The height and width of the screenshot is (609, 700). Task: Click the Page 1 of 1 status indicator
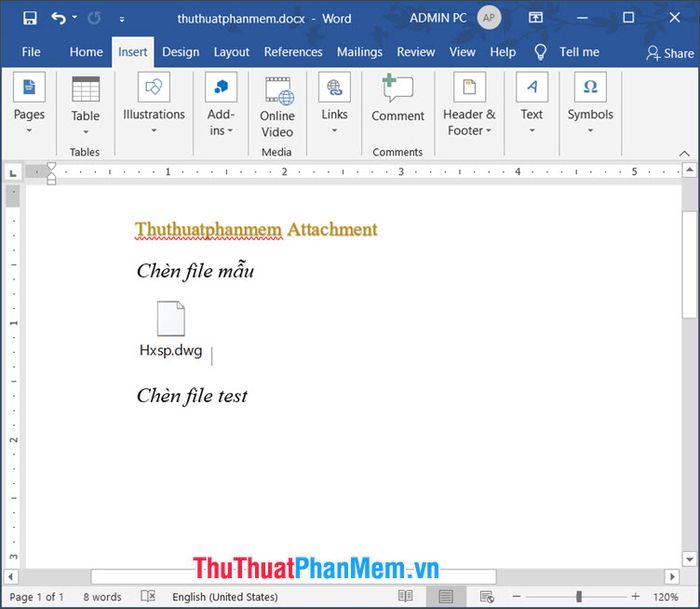(37, 597)
